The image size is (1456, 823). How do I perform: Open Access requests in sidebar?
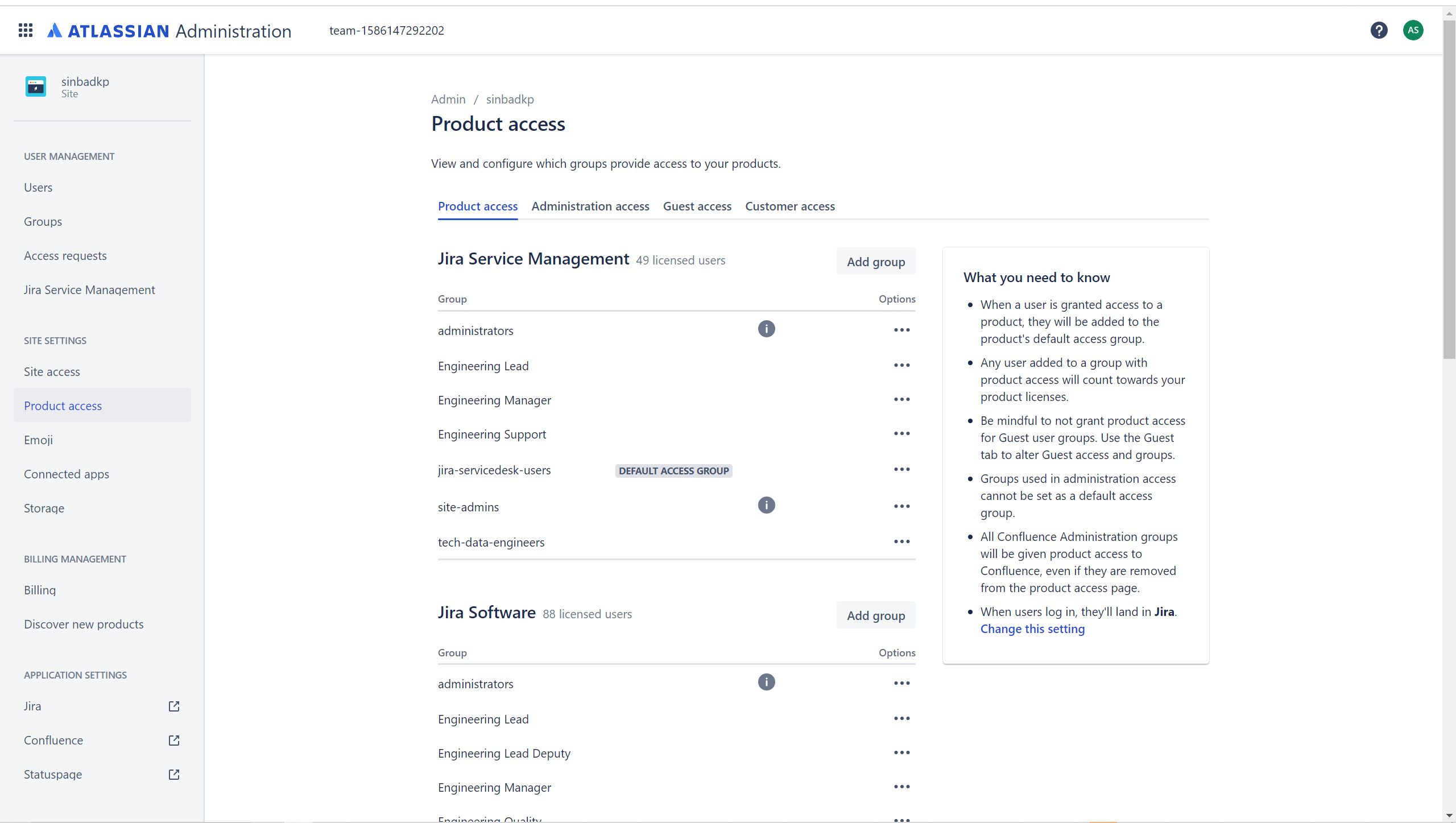65,256
